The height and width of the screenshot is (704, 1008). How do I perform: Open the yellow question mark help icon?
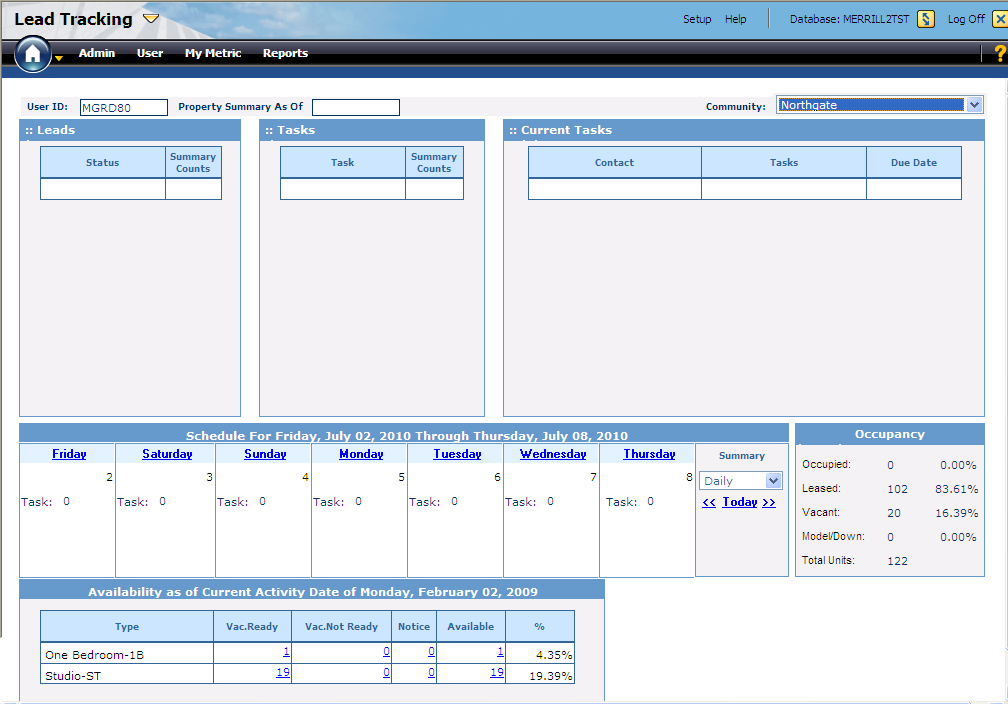pos(1000,53)
